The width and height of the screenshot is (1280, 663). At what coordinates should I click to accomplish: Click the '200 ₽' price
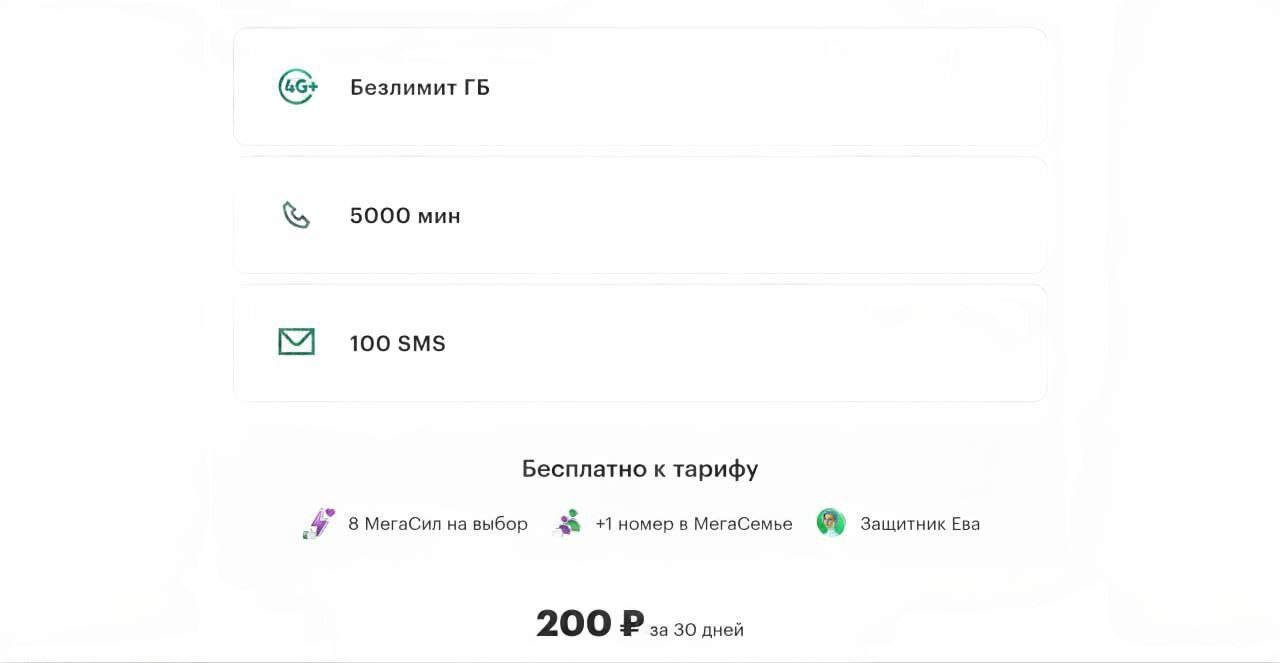[574, 624]
